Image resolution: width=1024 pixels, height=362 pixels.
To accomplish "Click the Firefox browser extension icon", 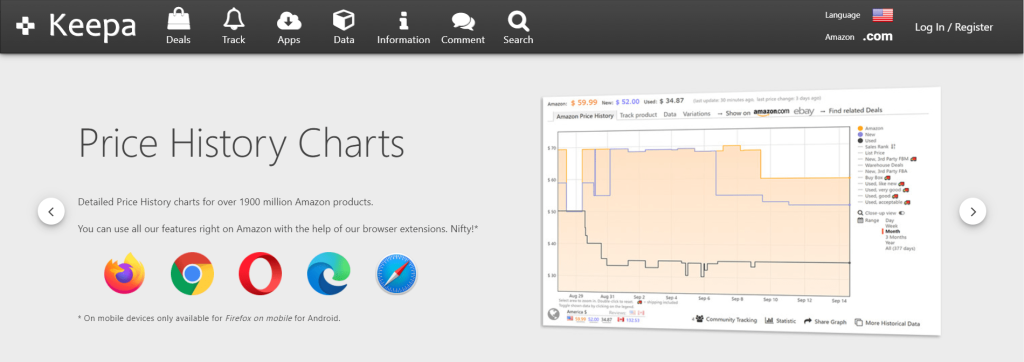I will coord(124,273).
